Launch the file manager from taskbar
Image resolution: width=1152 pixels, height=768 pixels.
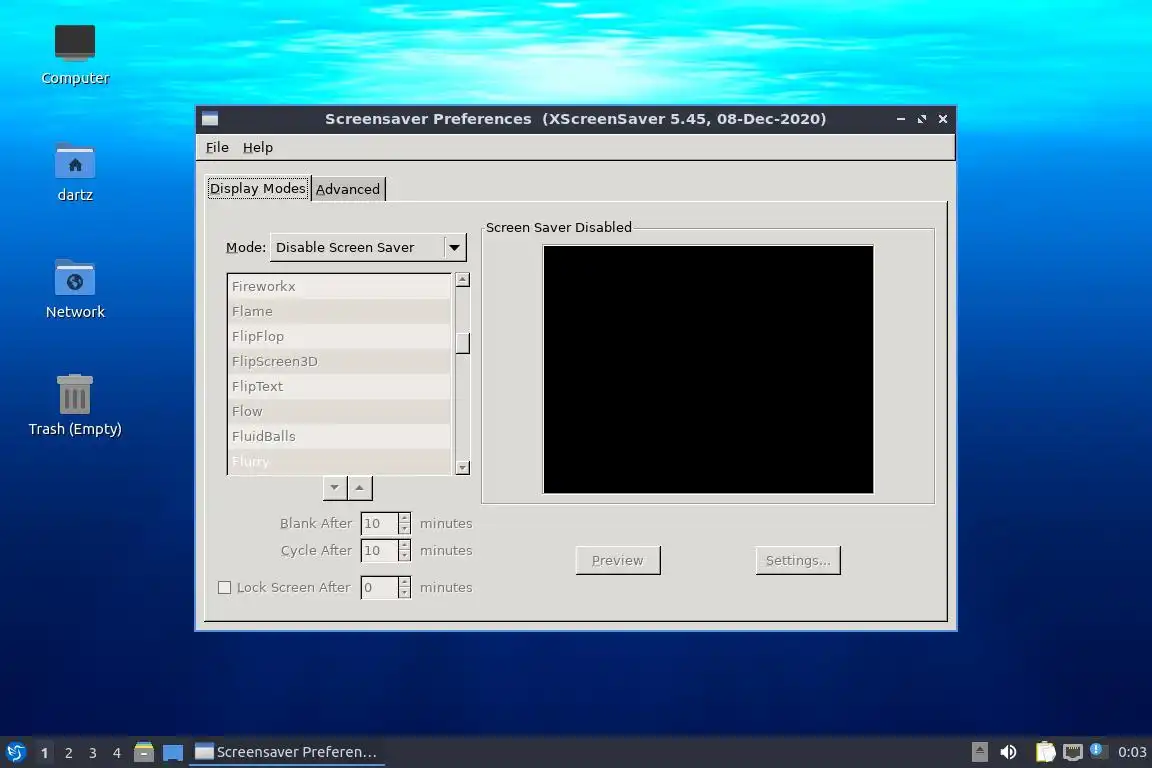point(144,752)
